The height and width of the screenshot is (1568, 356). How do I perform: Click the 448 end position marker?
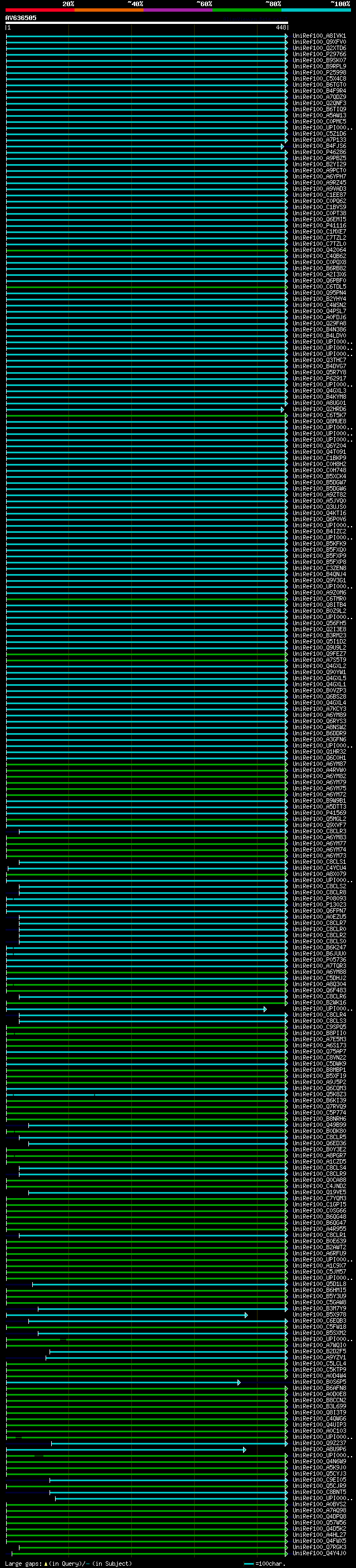280,27
